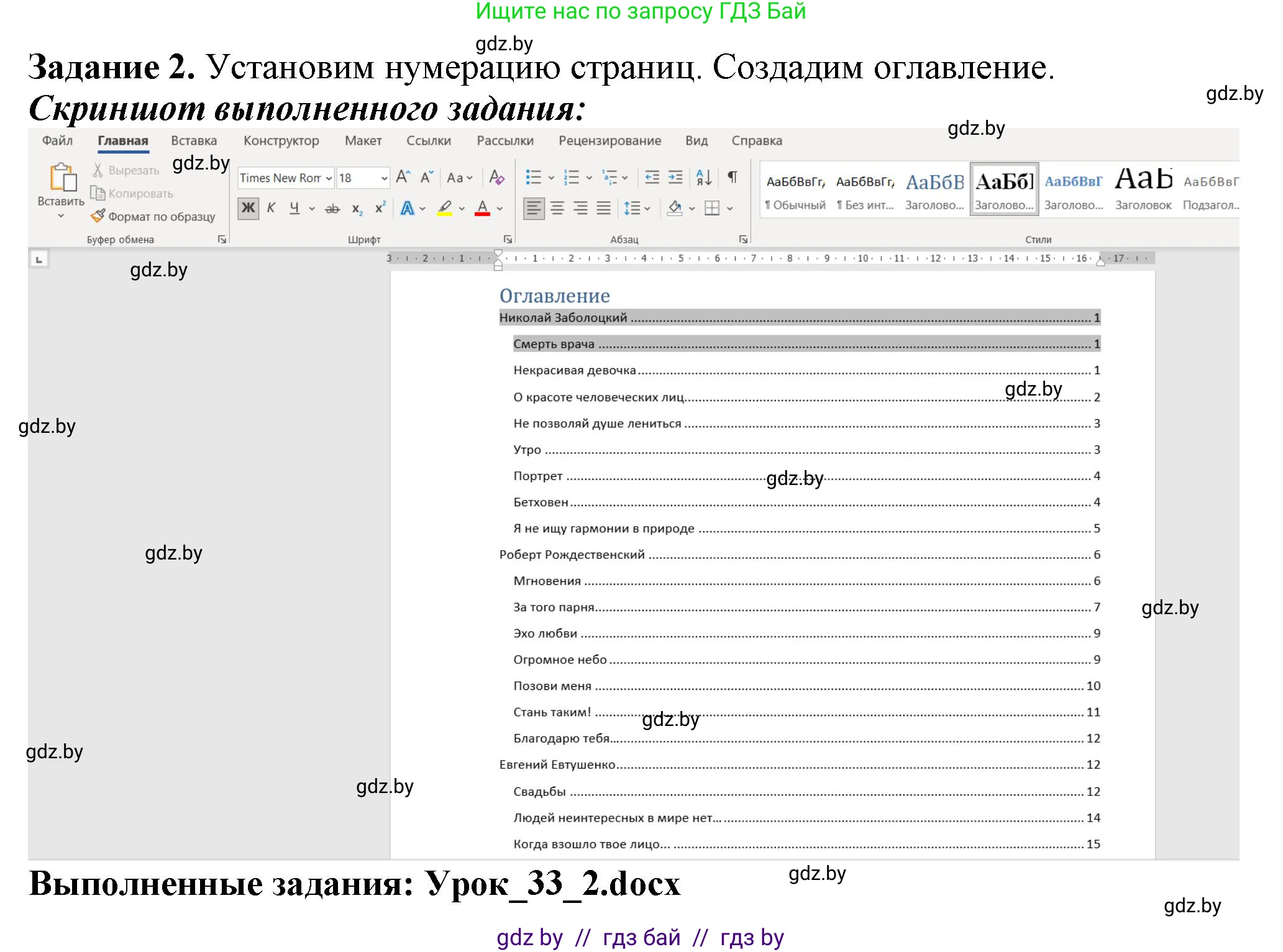
Task: Select the strikethrough icon
Action: tap(333, 209)
